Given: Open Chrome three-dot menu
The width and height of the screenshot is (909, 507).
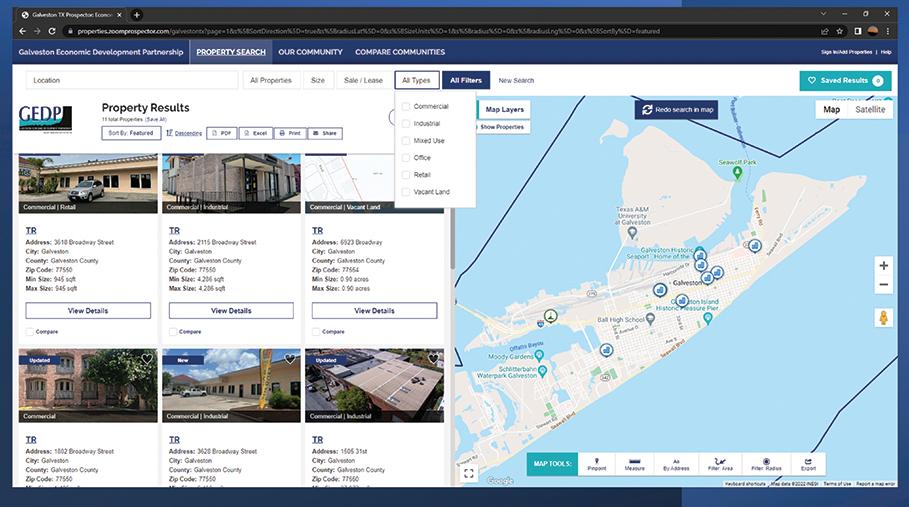Looking at the screenshot, I should point(888,31).
